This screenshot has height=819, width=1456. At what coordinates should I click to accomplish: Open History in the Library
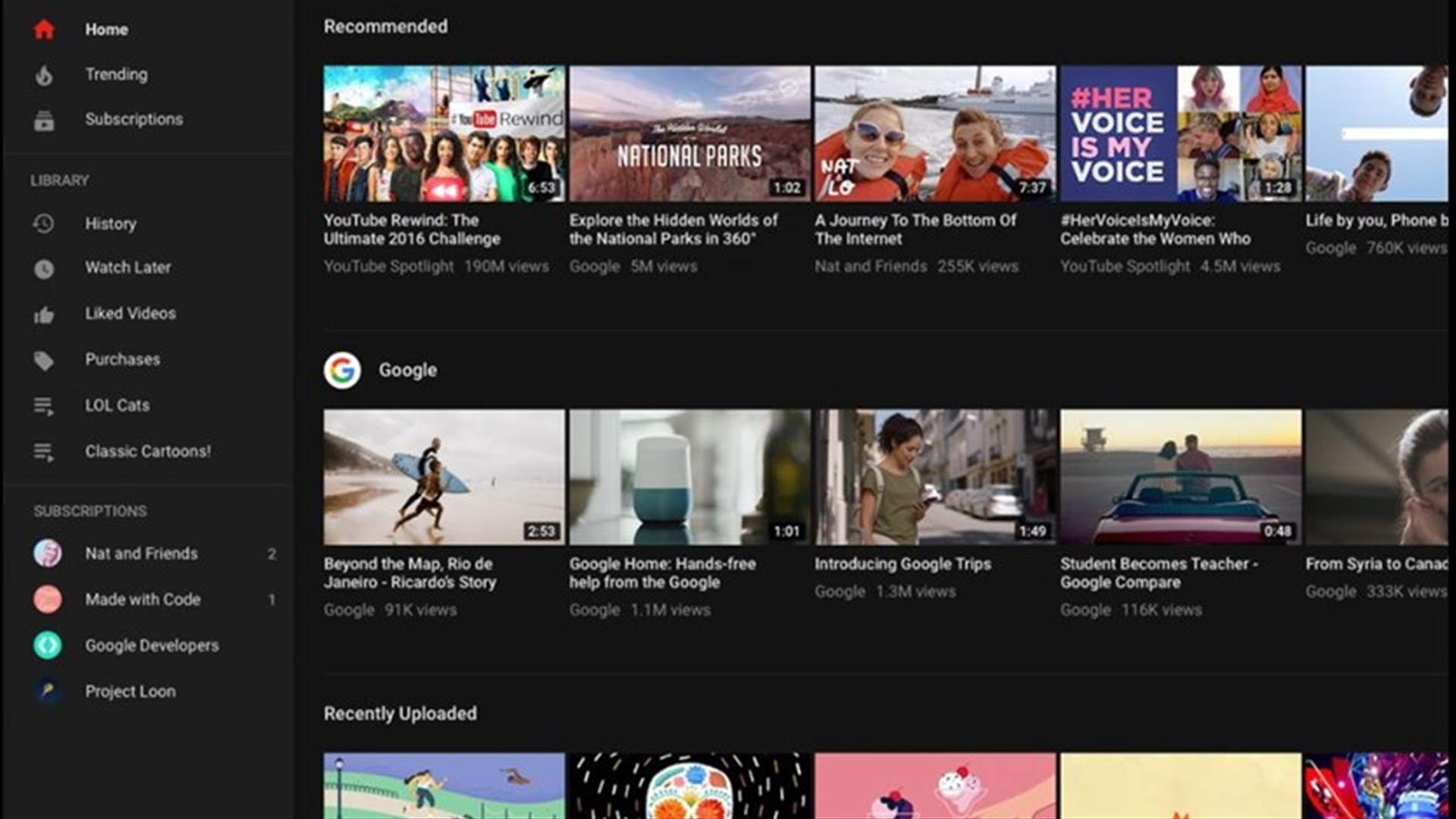click(111, 224)
